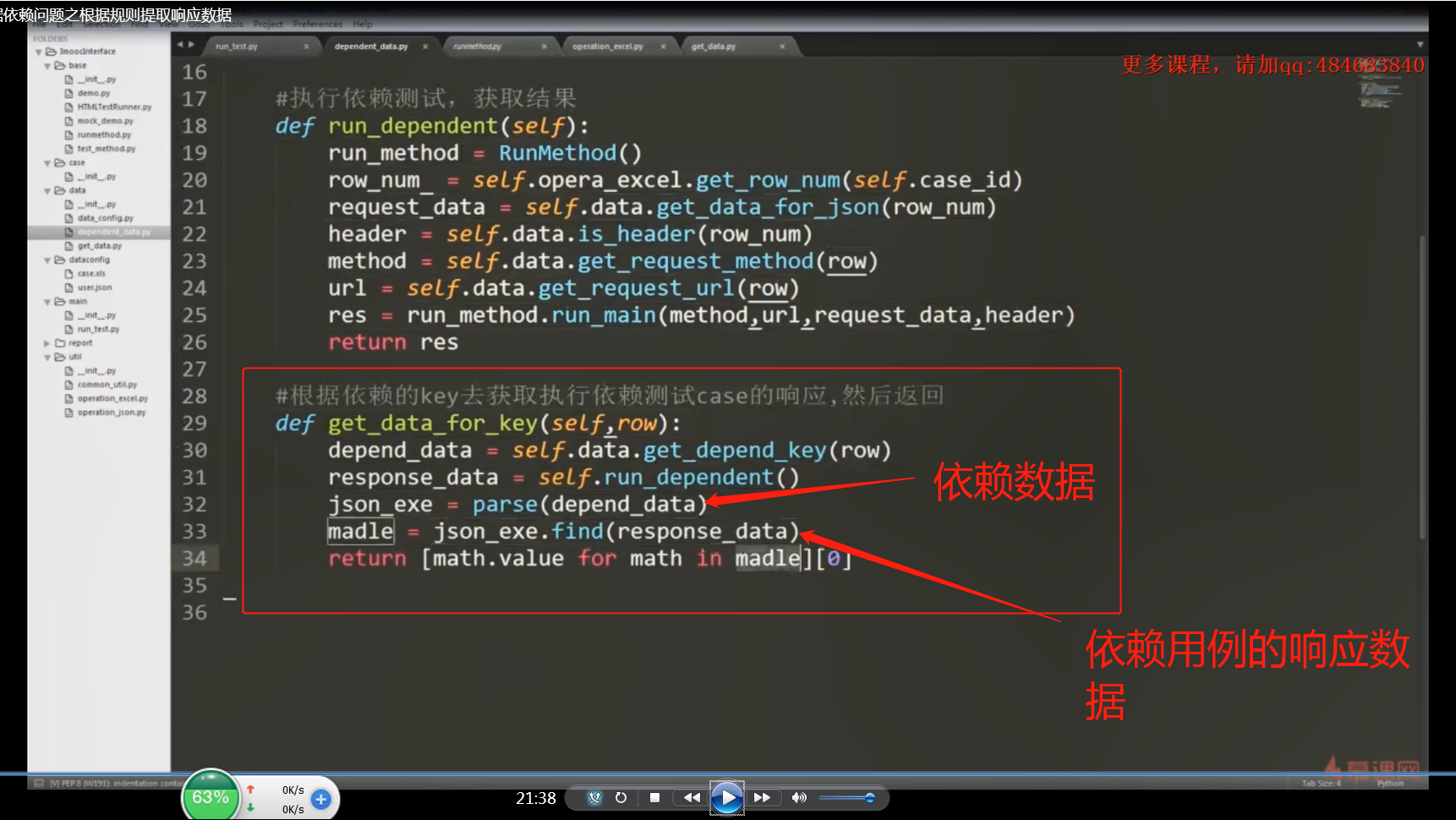Click the file icon beside demo.py
Image resolution: width=1456 pixels, height=820 pixels.
click(x=69, y=93)
